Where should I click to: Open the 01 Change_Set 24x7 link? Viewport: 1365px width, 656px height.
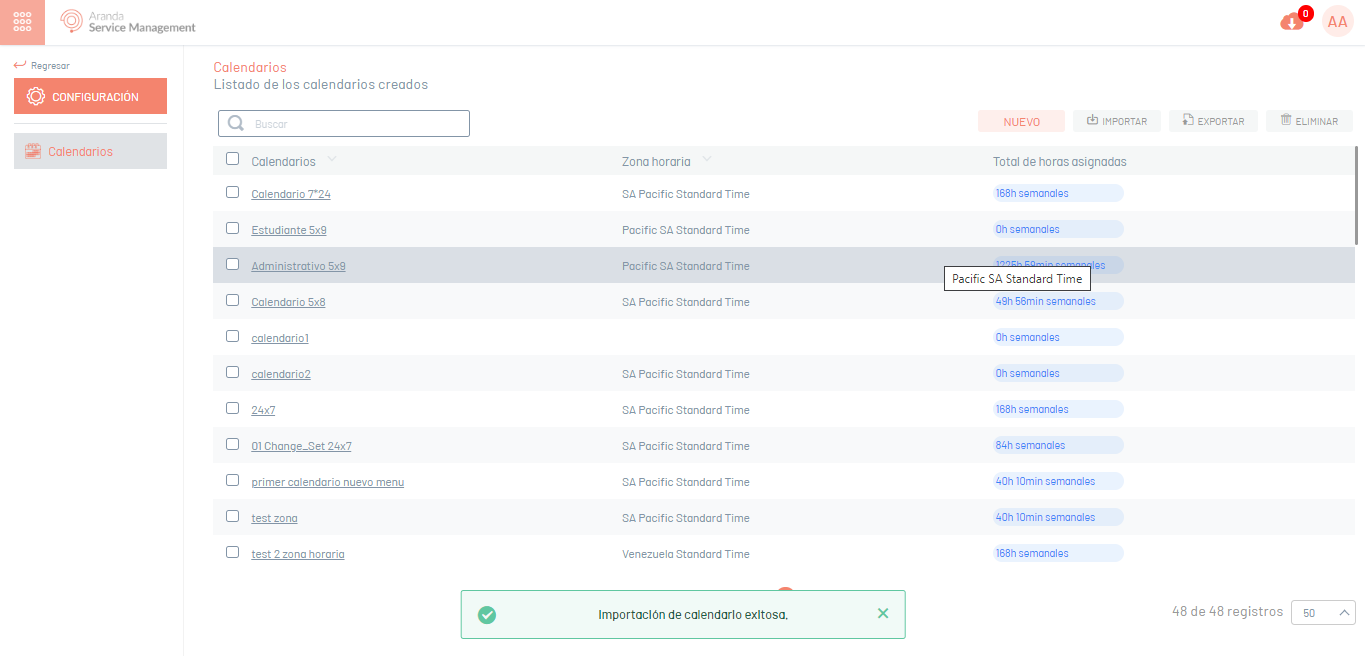301,446
